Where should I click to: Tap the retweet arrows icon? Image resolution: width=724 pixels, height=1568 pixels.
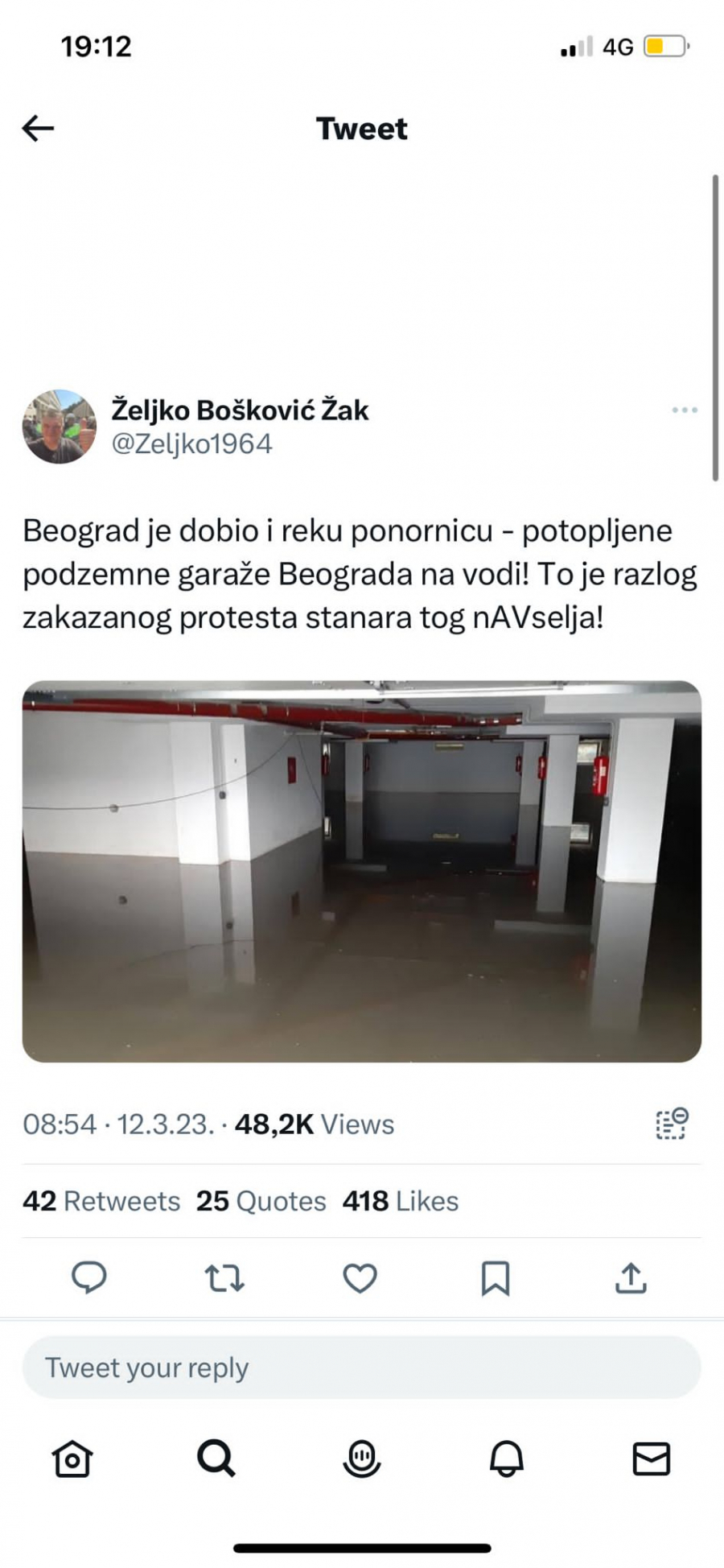pyautogui.click(x=224, y=1278)
